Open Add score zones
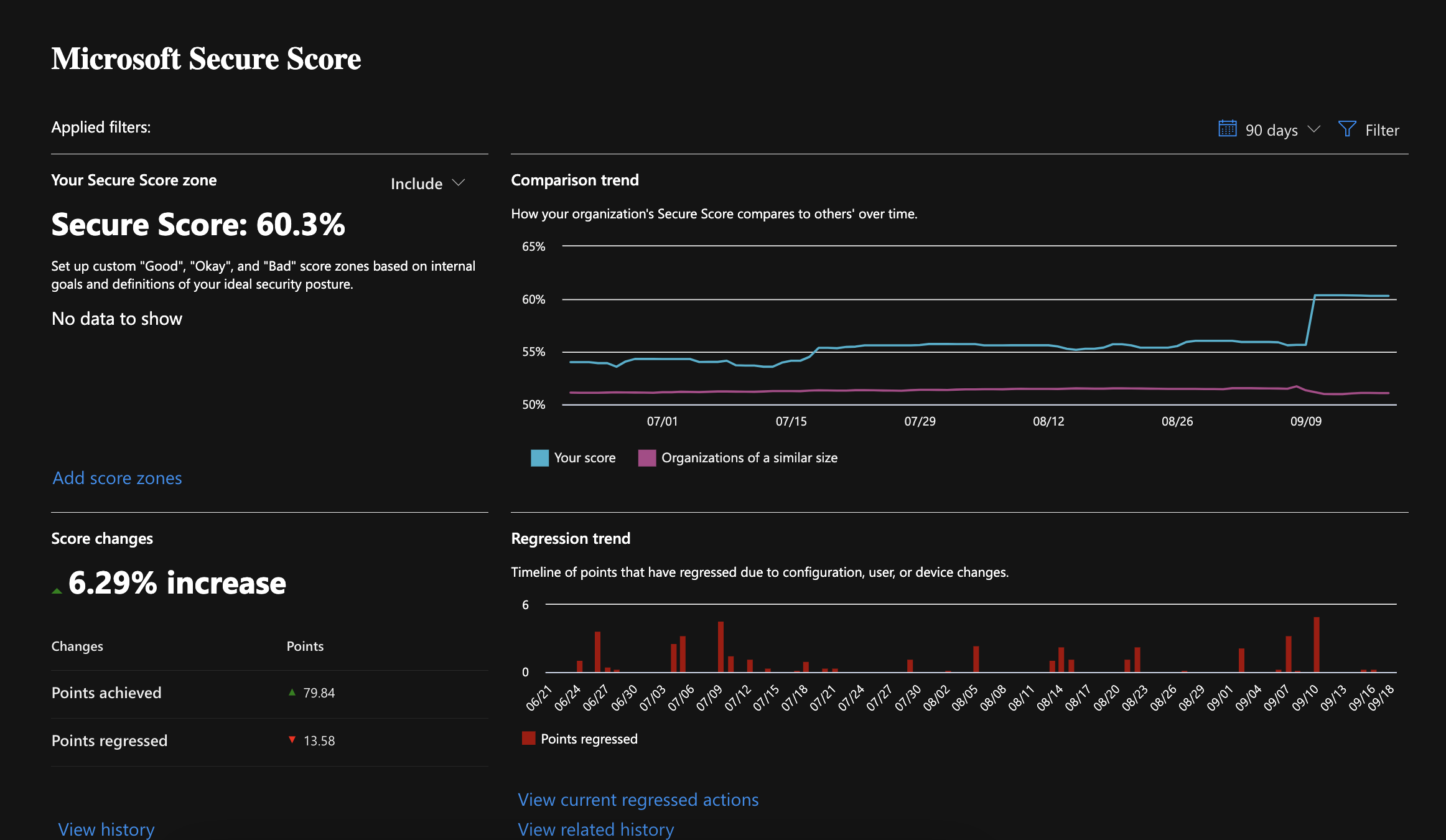 pyautogui.click(x=117, y=478)
